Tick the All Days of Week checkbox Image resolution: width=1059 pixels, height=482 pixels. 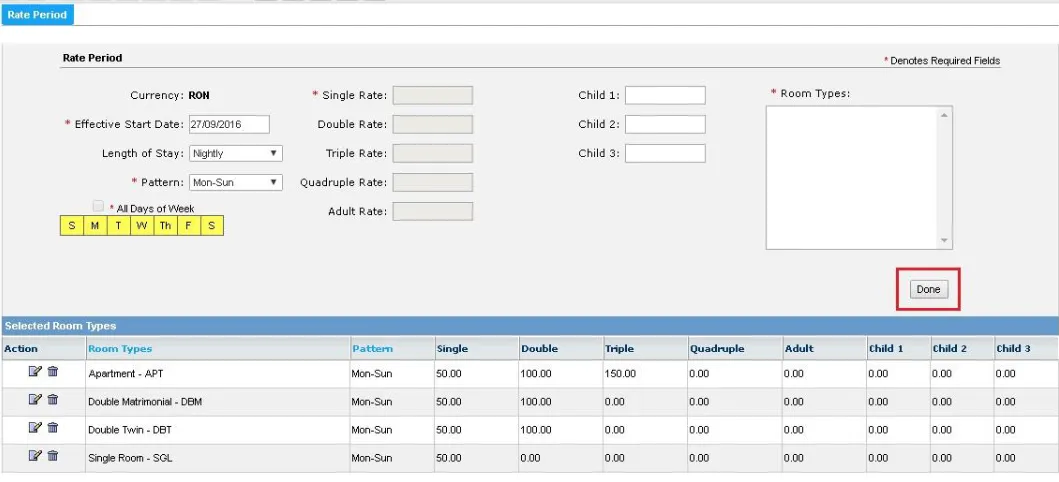(99, 207)
